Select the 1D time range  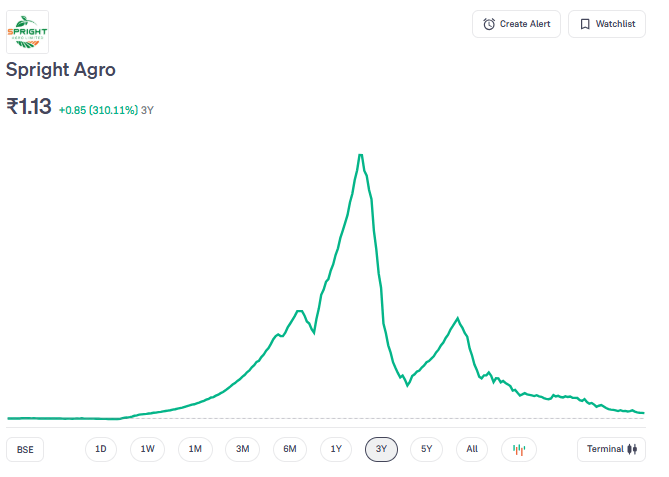[x=101, y=449]
